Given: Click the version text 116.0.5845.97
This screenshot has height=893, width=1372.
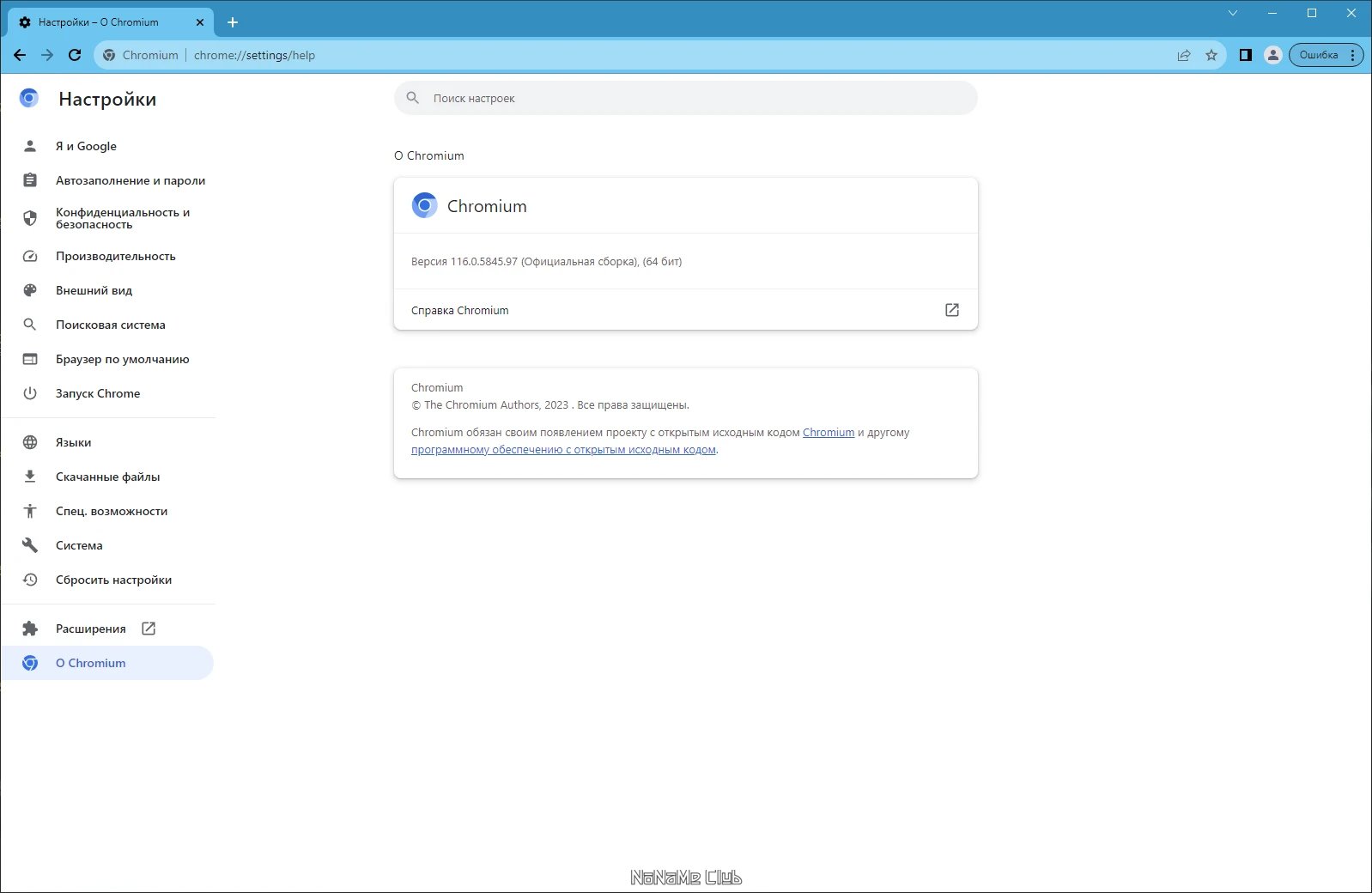Looking at the screenshot, I should [483, 262].
